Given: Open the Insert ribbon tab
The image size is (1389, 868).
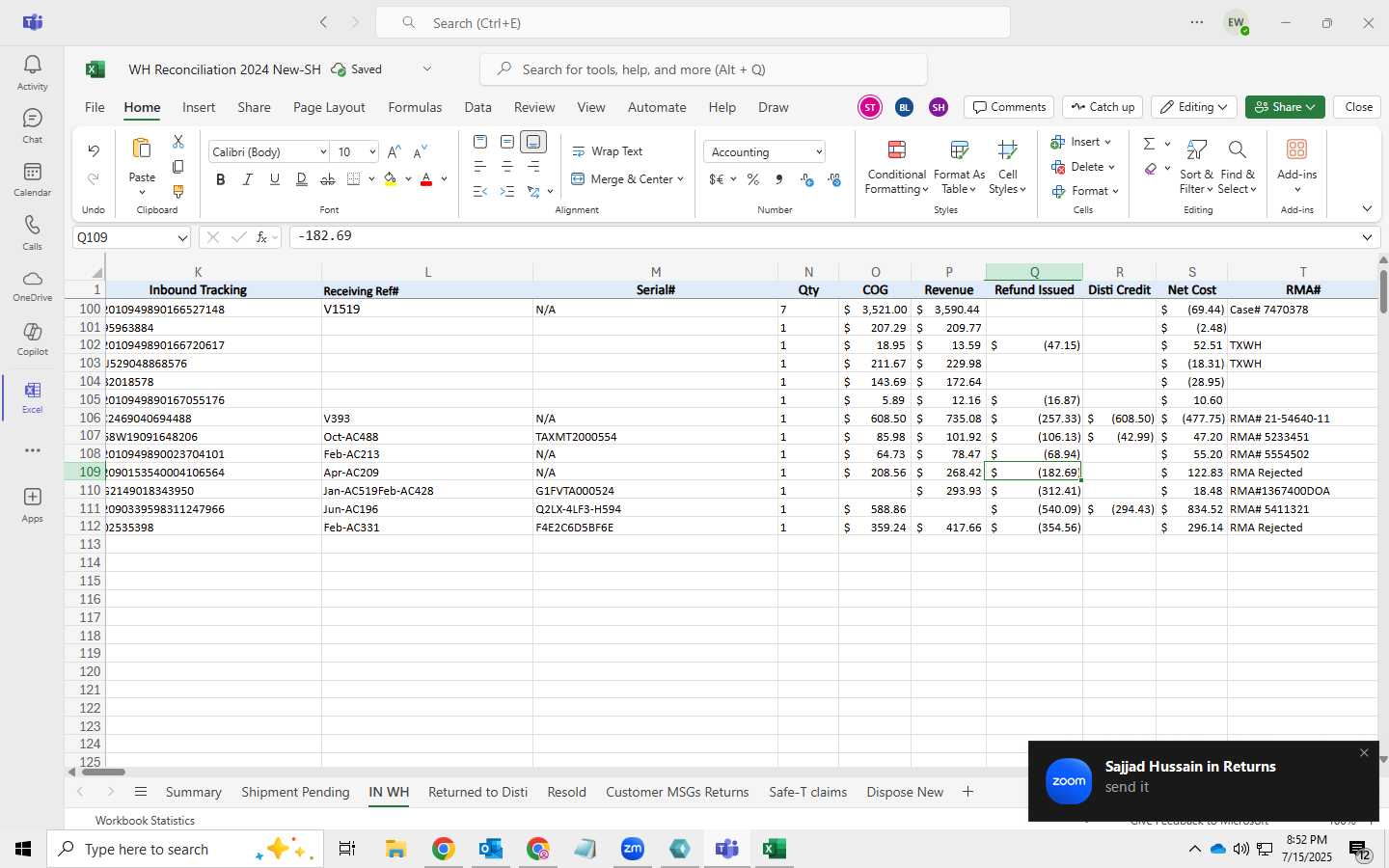Looking at the screenshot, I should click(199, 107).
